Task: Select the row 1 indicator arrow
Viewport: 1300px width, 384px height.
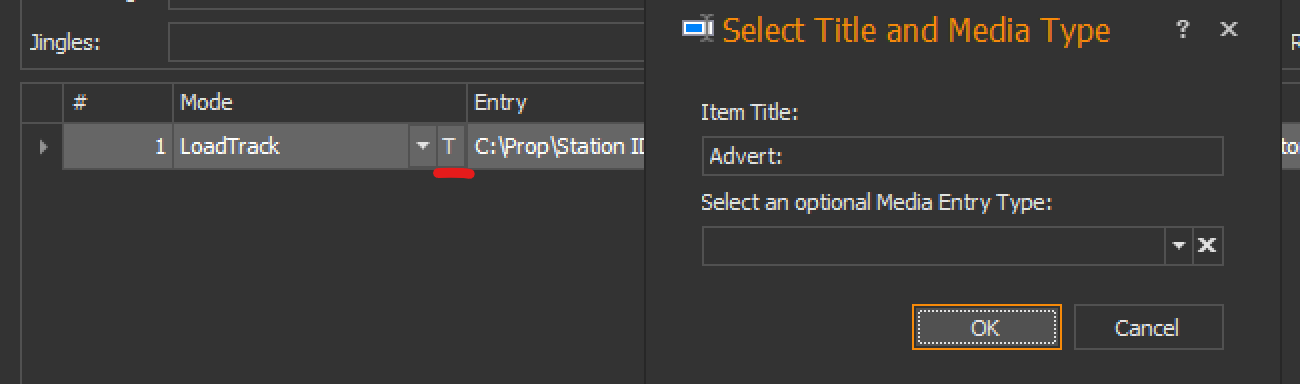Action: (x=43, y=147)
